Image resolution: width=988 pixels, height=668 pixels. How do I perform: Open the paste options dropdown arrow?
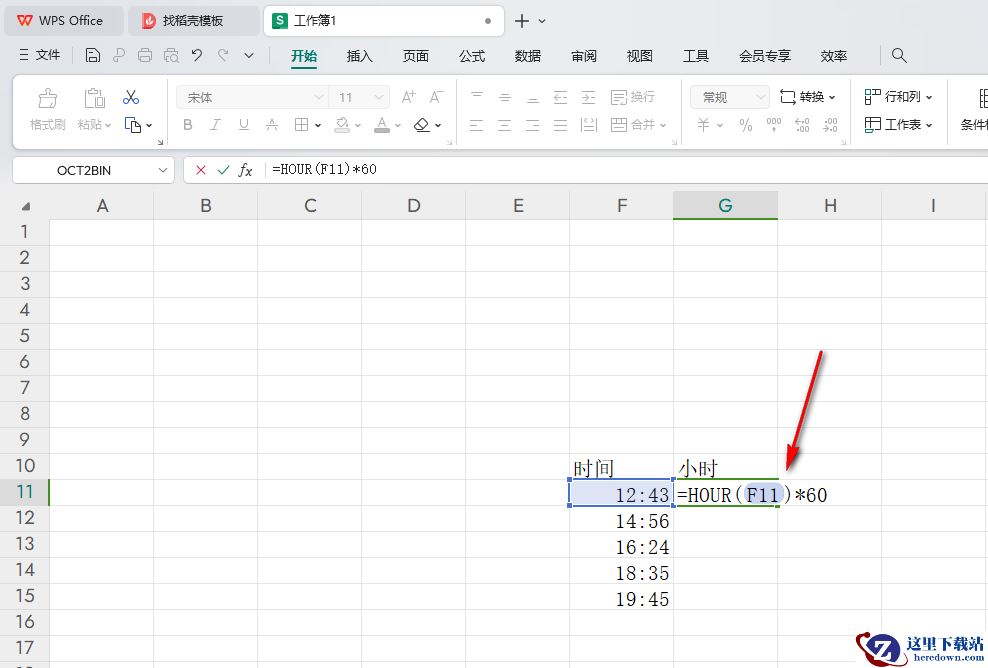pos(108,125)
